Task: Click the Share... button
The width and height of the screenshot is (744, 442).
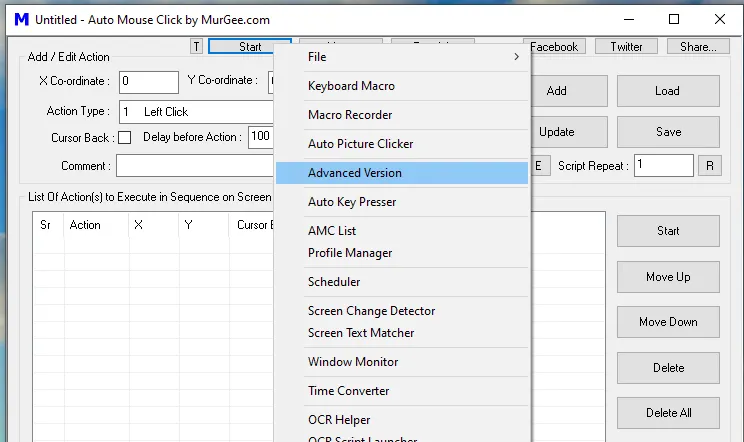Action: coord(698,46)
